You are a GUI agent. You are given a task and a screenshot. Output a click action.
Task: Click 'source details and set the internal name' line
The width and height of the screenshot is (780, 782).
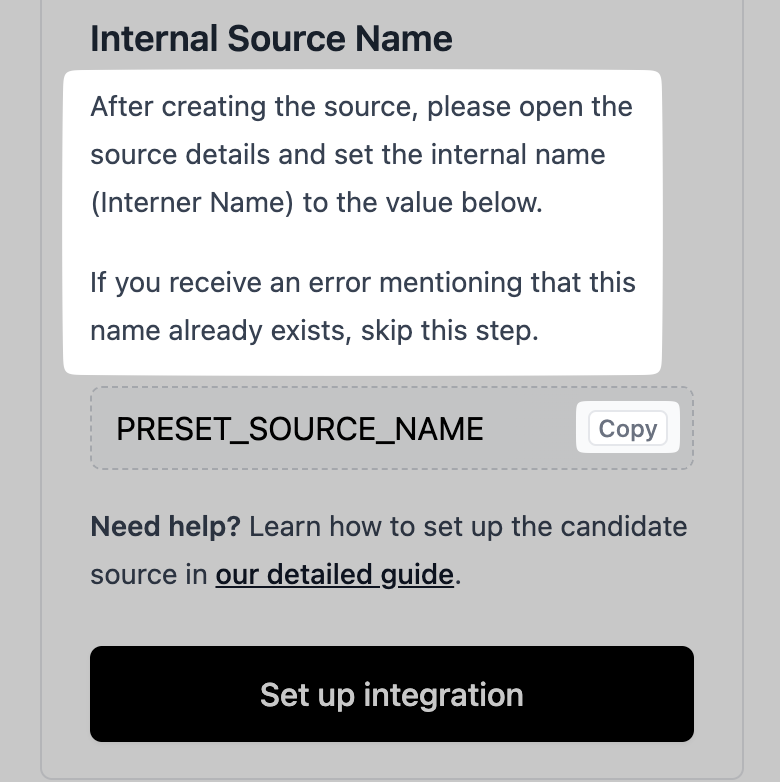point(347,155)
